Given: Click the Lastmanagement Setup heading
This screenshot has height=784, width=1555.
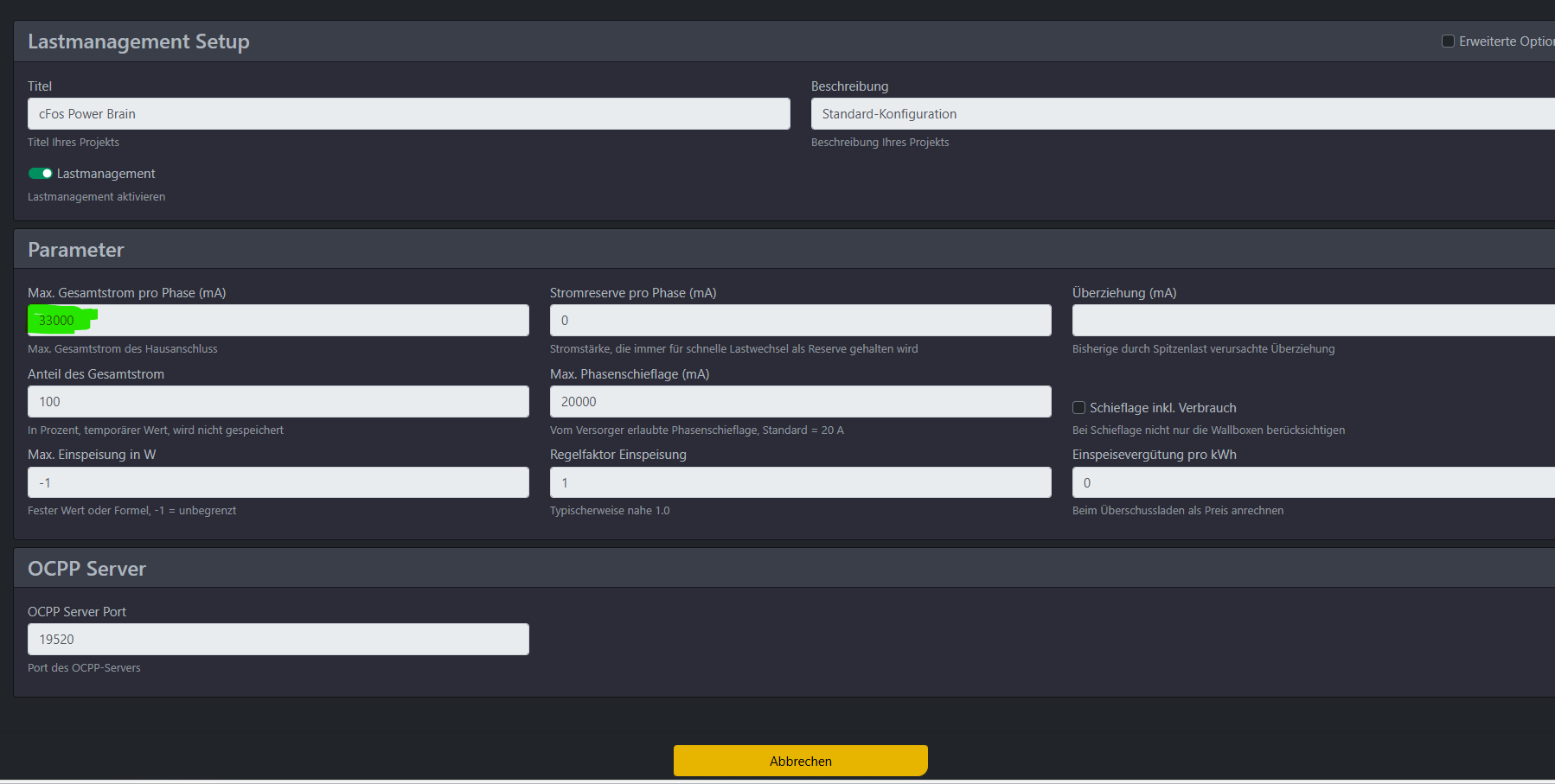Looking at the screenshot, I should tap(138, 41).
